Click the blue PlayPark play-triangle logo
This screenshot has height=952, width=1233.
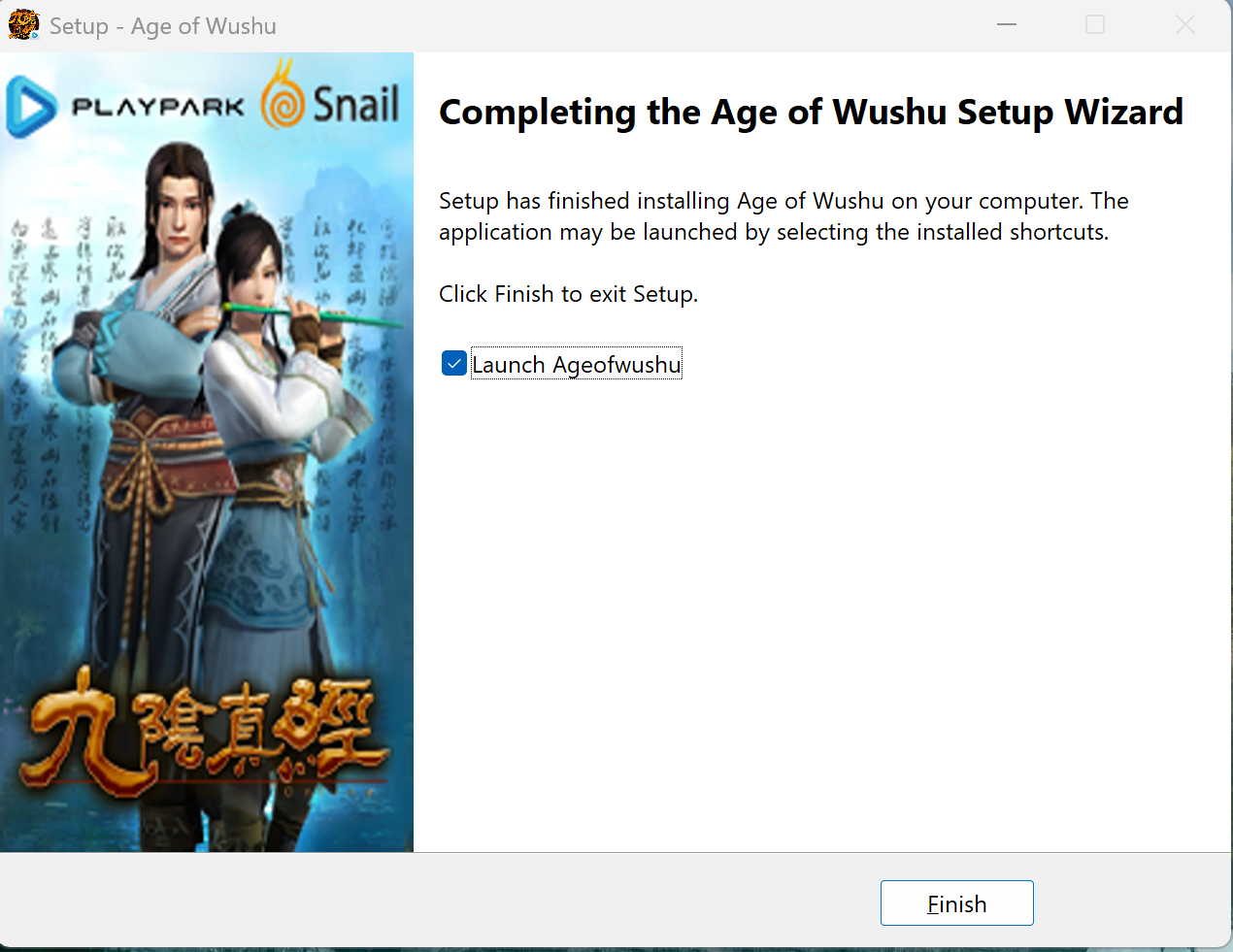(x=32, y=107)
